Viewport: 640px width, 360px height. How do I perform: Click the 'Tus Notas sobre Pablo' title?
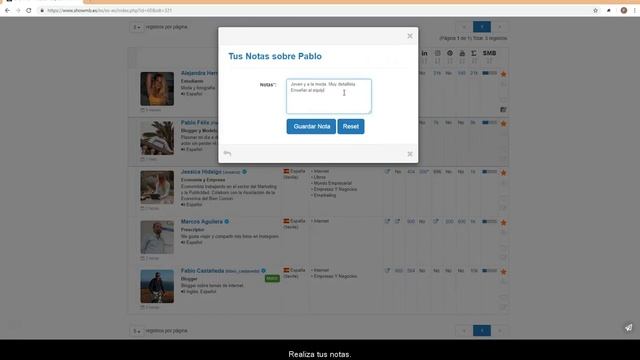tap(275, 56)
